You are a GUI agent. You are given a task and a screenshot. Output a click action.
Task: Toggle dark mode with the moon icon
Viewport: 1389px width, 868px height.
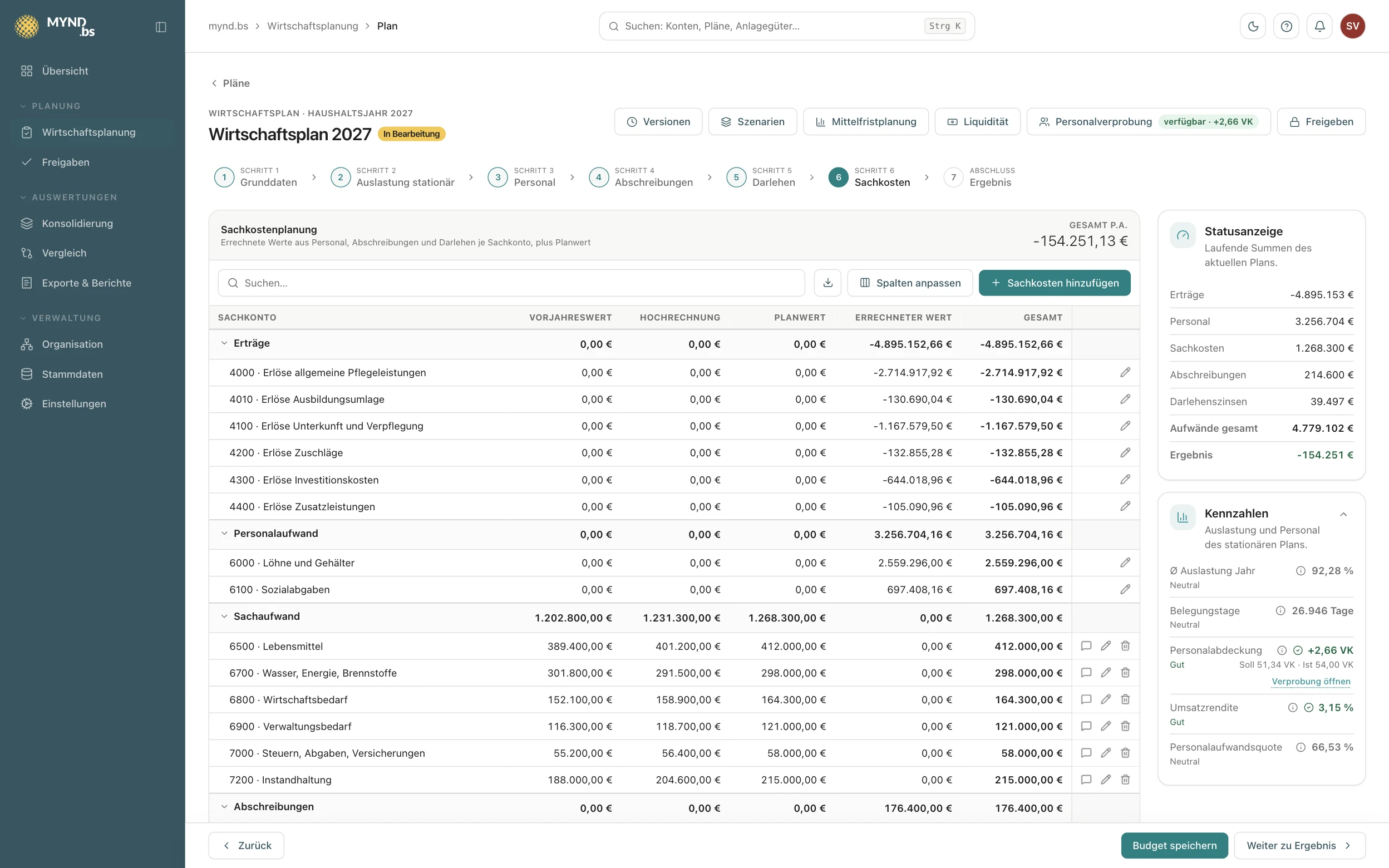point(1253,26)
